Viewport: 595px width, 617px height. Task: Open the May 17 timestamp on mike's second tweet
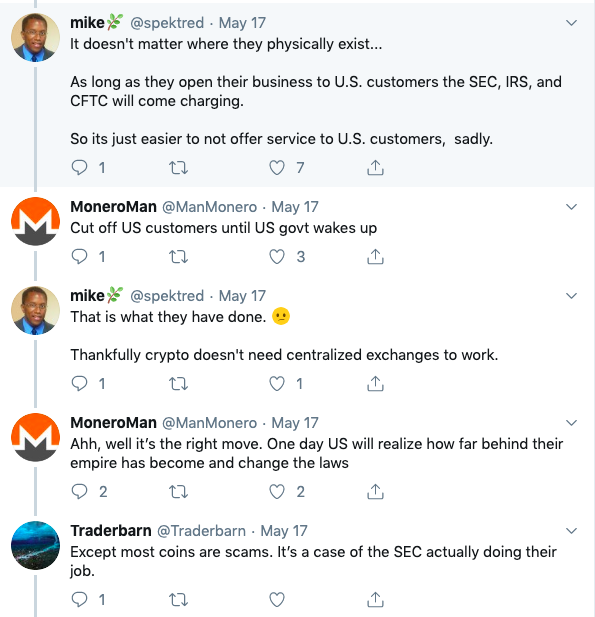pos(242,296)
